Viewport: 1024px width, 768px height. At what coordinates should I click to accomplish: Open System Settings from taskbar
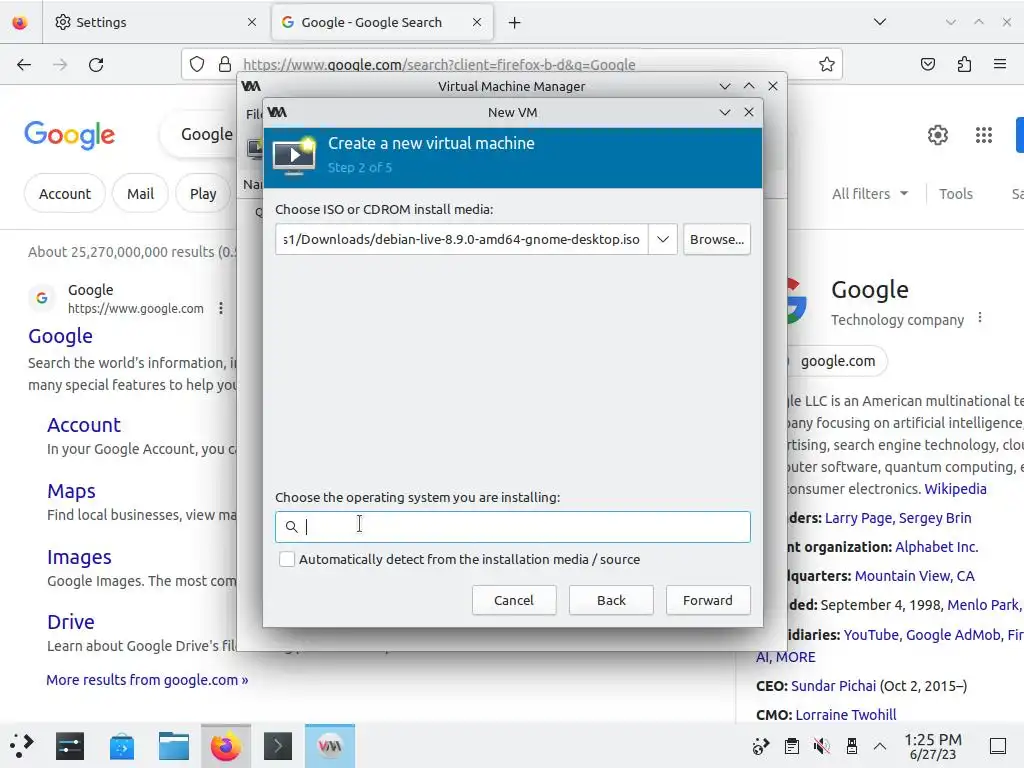[x=70, y=745]
